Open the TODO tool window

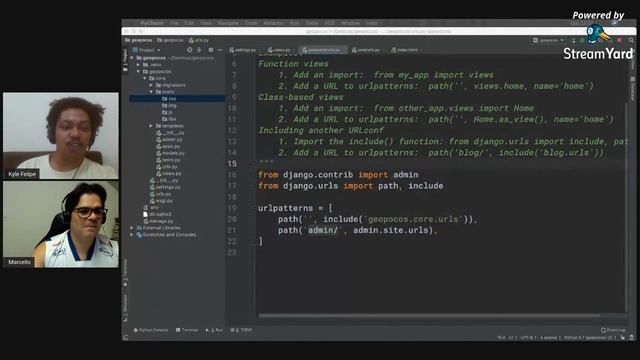241,330
